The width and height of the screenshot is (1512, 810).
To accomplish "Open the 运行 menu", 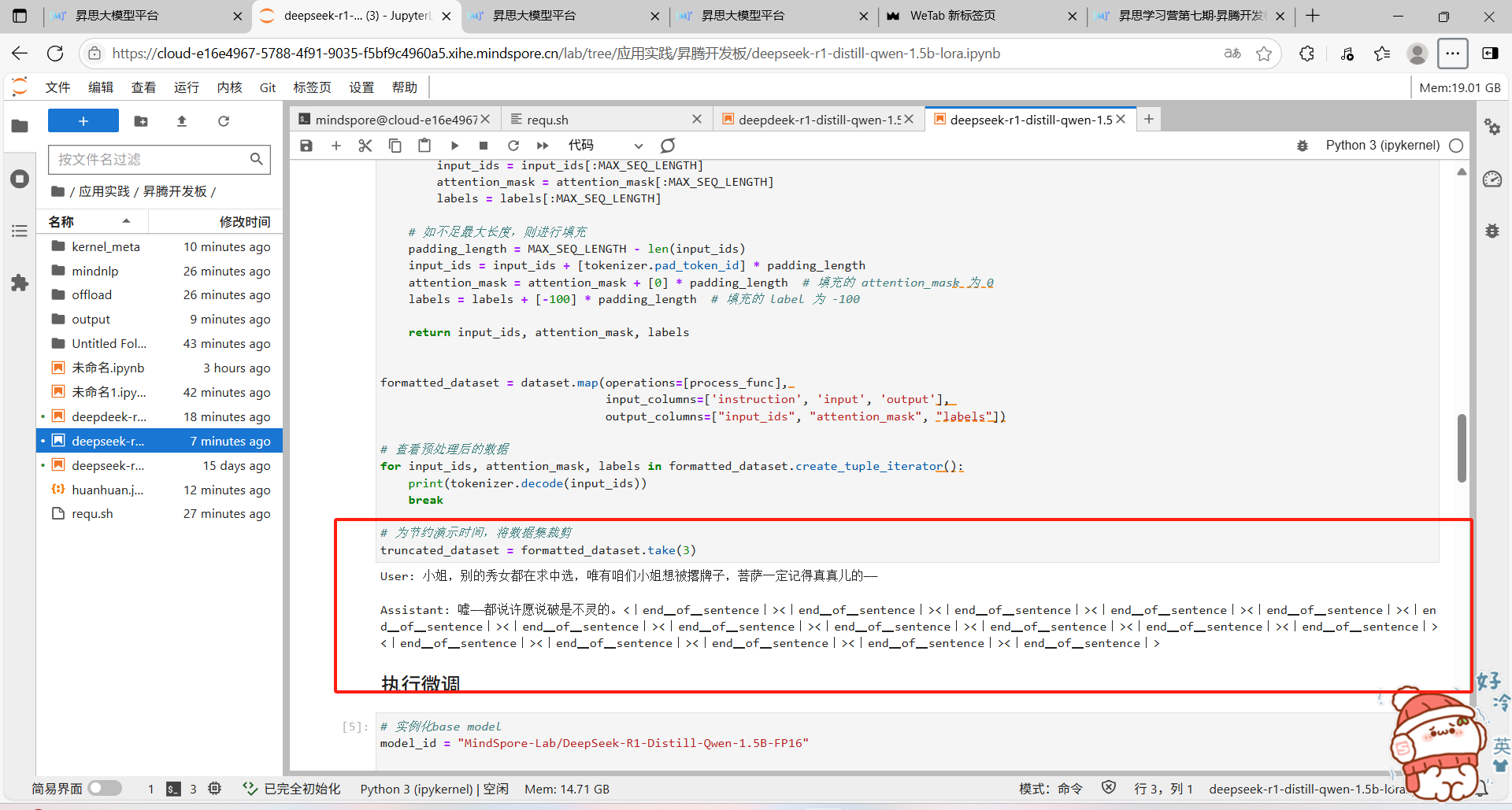I will tap(186, 87).
